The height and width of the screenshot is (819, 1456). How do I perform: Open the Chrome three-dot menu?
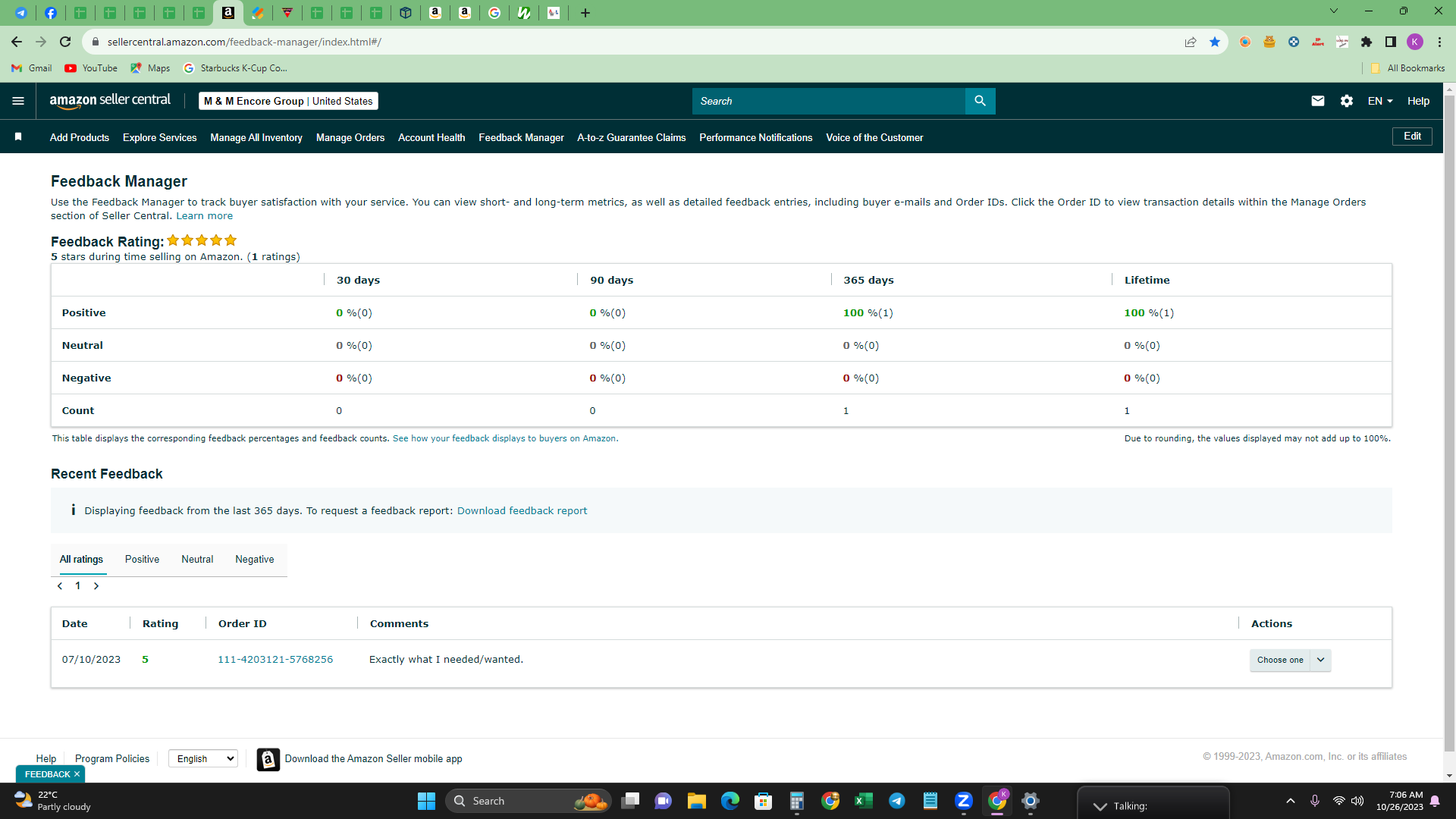pyautogui.click(x=1439, y=42)
